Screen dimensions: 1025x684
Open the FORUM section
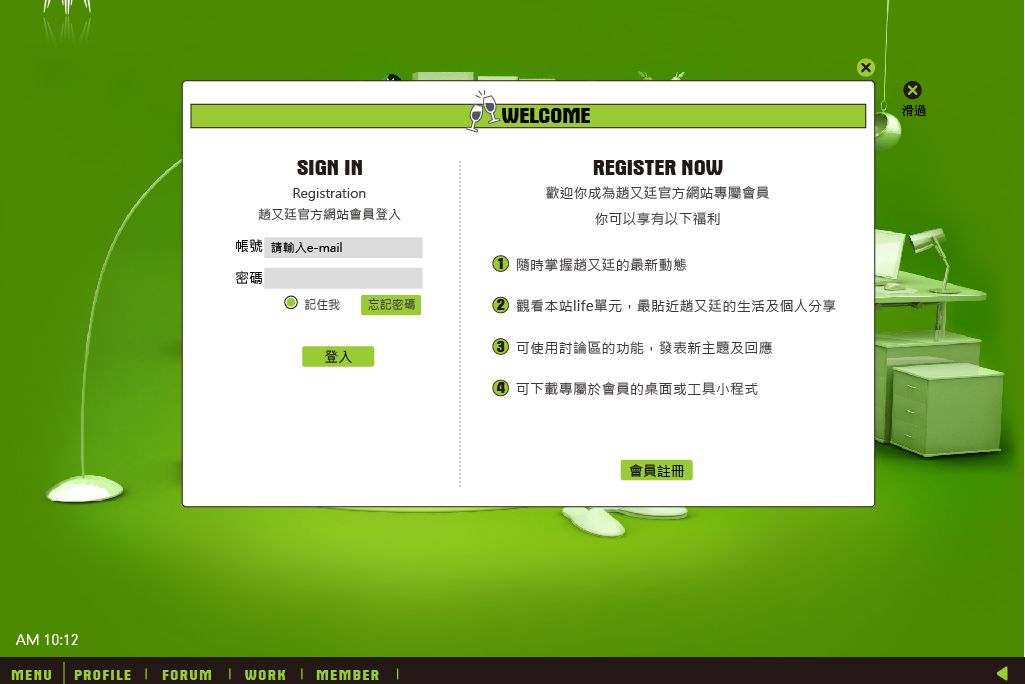click(x=187, y=675)
